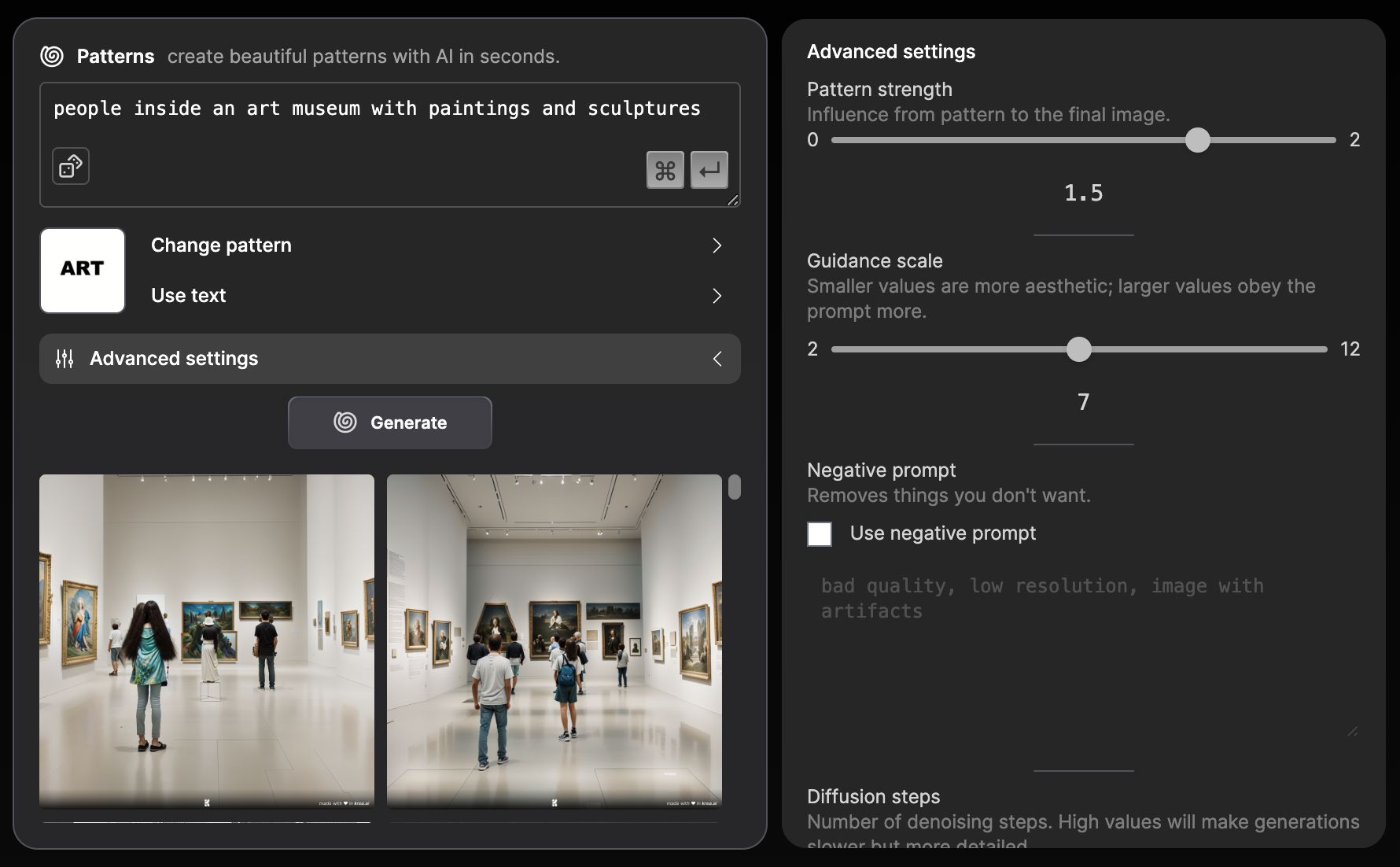Enable the Use negative prompt checkbox
Image resolution: width=1400 pixels, height=867 pixels.
pyautogui.click(x=820, y=533)
